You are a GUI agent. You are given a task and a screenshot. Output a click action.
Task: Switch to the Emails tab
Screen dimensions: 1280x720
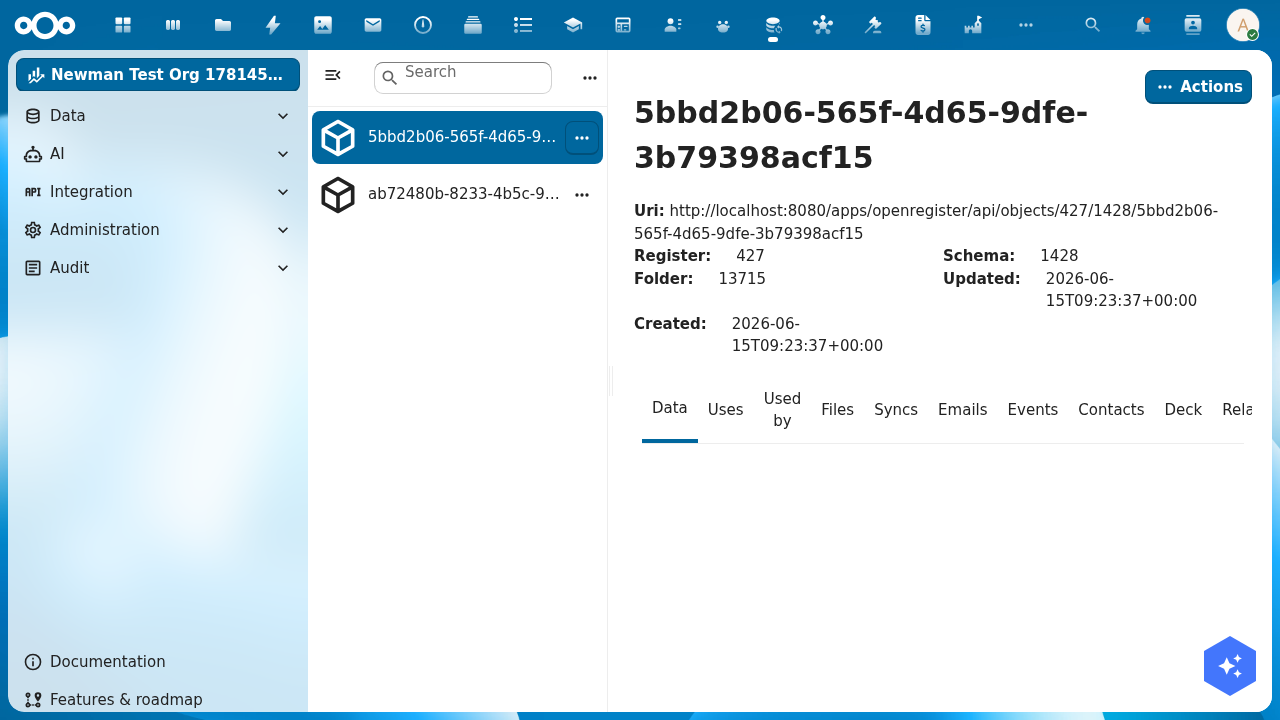coord(963,410)
